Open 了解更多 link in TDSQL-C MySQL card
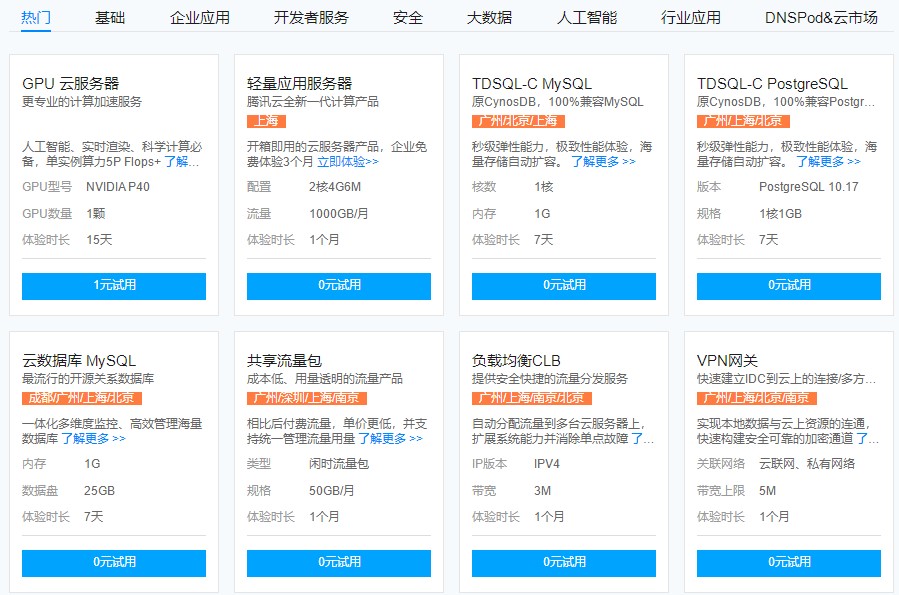The width and height of the screenshot is (899, 595). (603, 162)
